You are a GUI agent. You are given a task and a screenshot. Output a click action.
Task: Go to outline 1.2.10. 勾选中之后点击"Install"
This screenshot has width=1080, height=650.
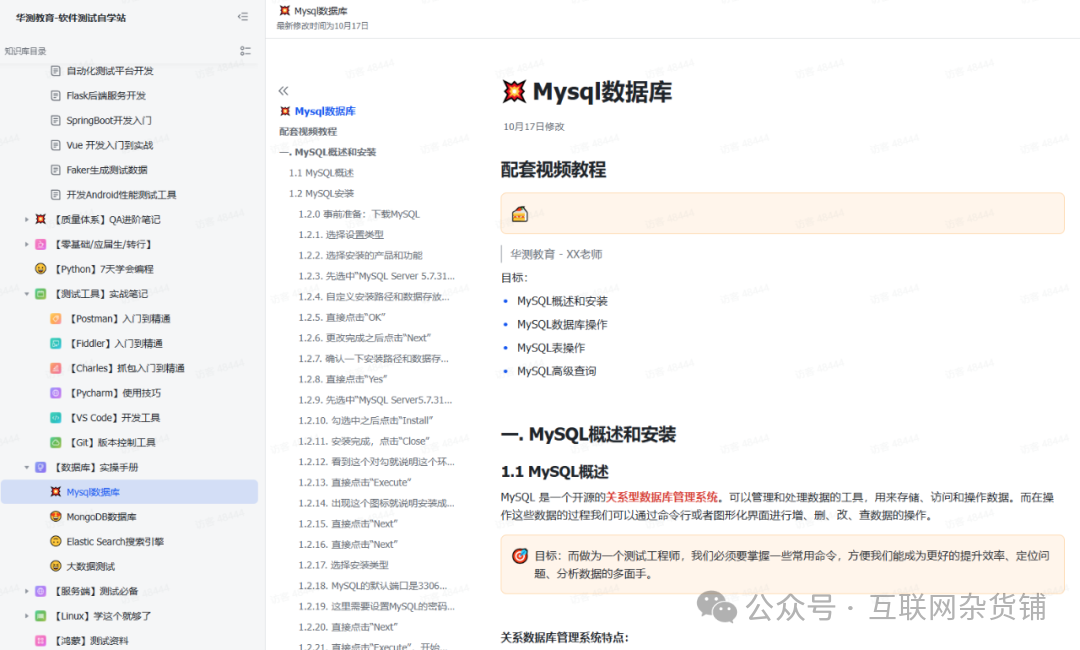[x=366, y=421]
